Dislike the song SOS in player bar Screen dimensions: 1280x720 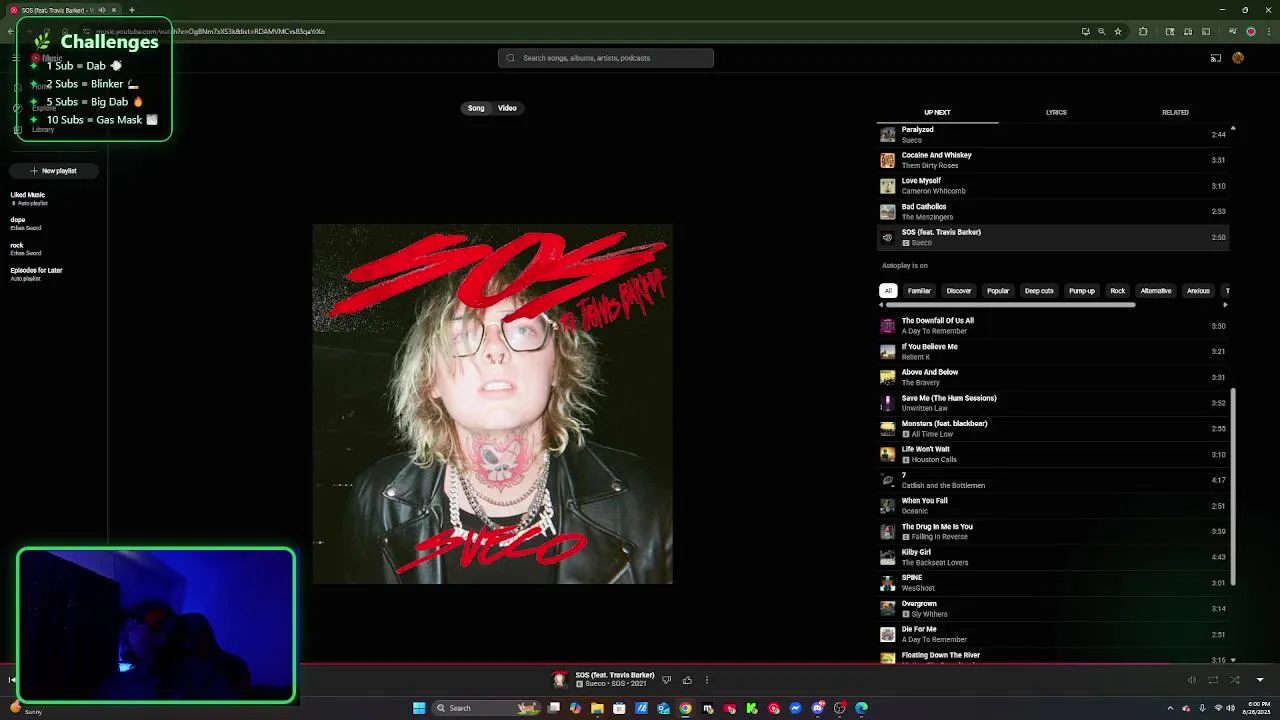click(x=666, y=680)
